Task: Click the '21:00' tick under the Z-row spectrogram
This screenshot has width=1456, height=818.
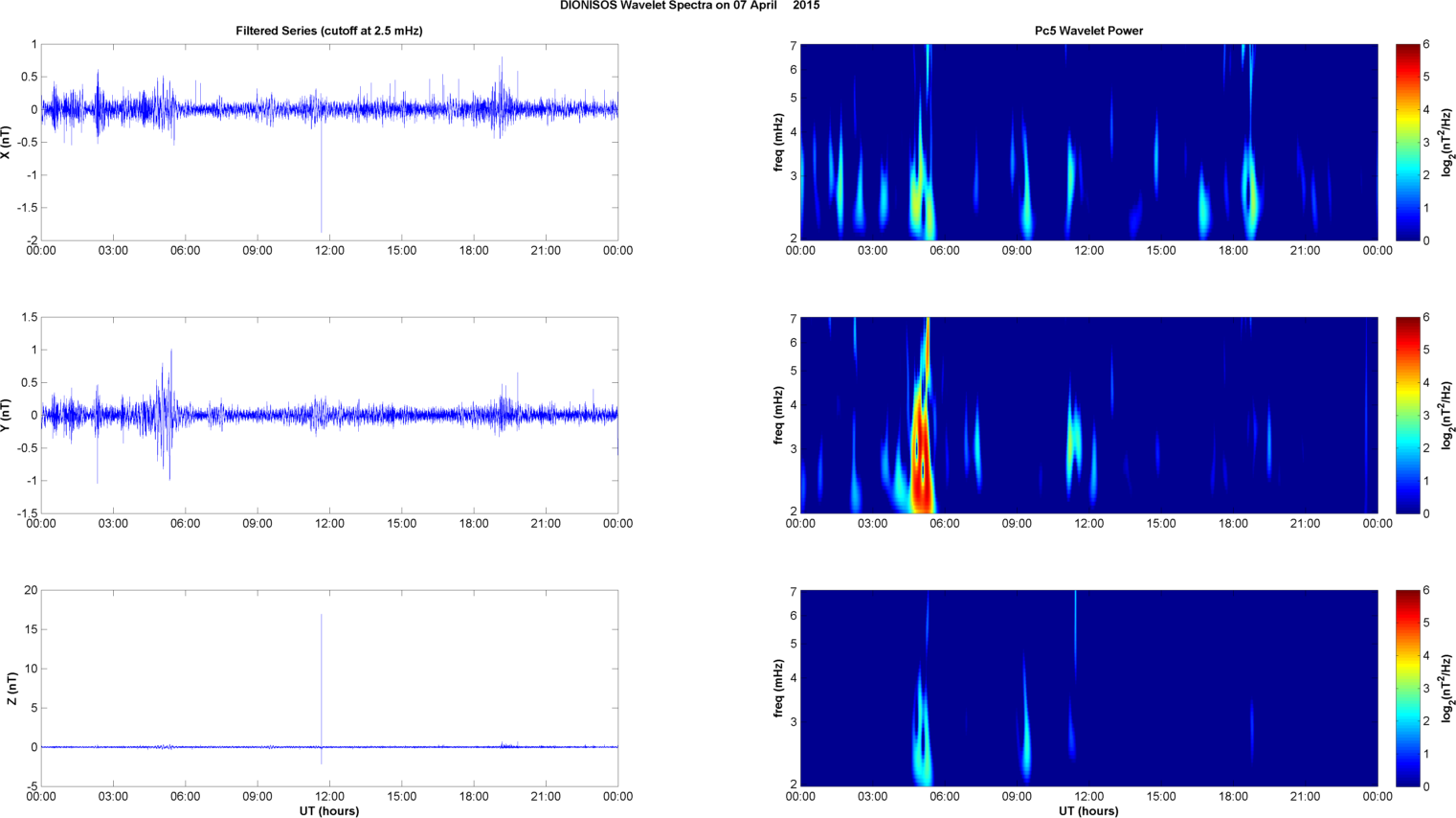Action: pyautogui.click(x=1305, y=797)
